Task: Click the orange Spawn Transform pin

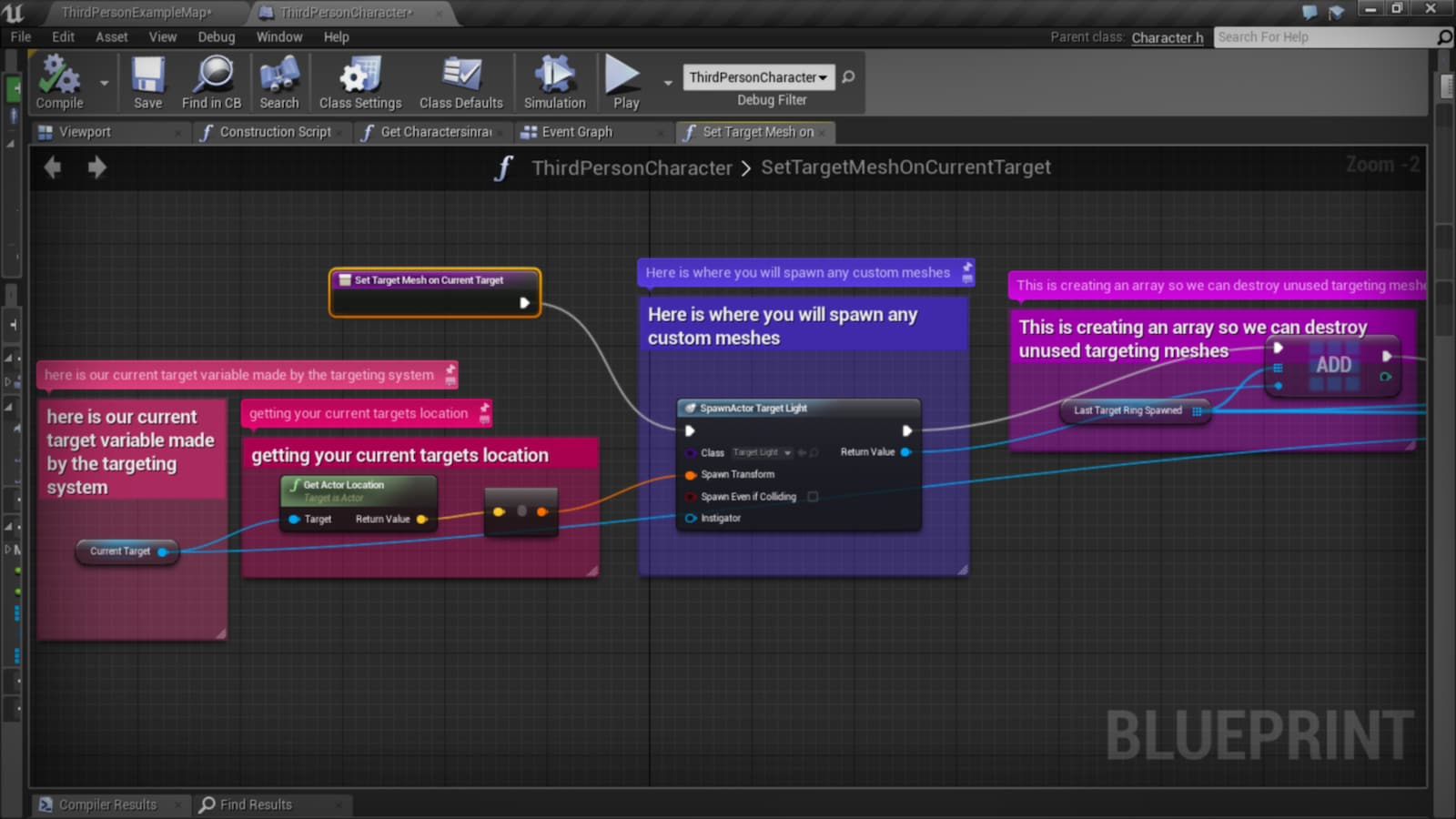Action: (691, 474)
